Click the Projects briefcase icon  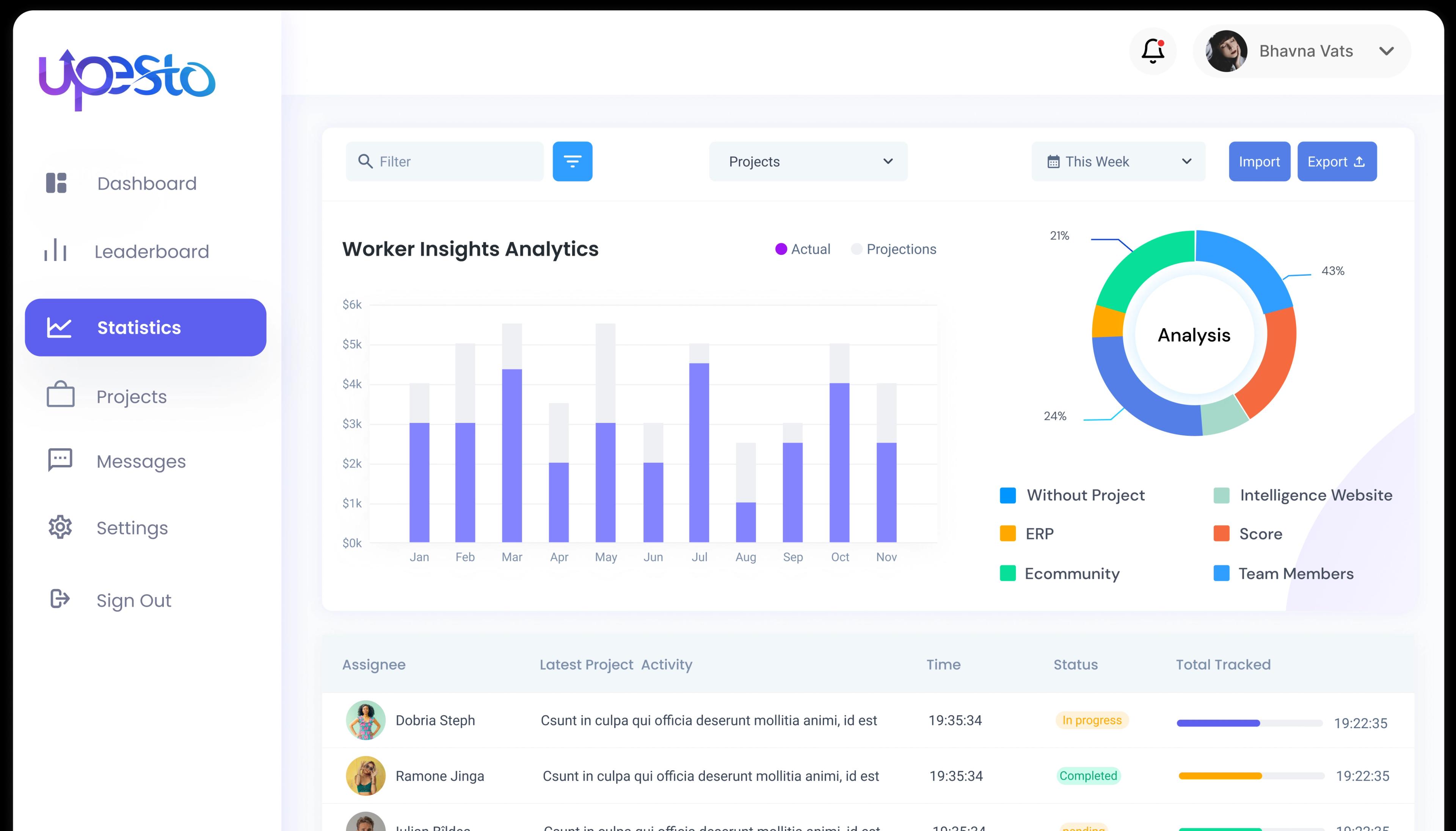[x=60, y=394]
